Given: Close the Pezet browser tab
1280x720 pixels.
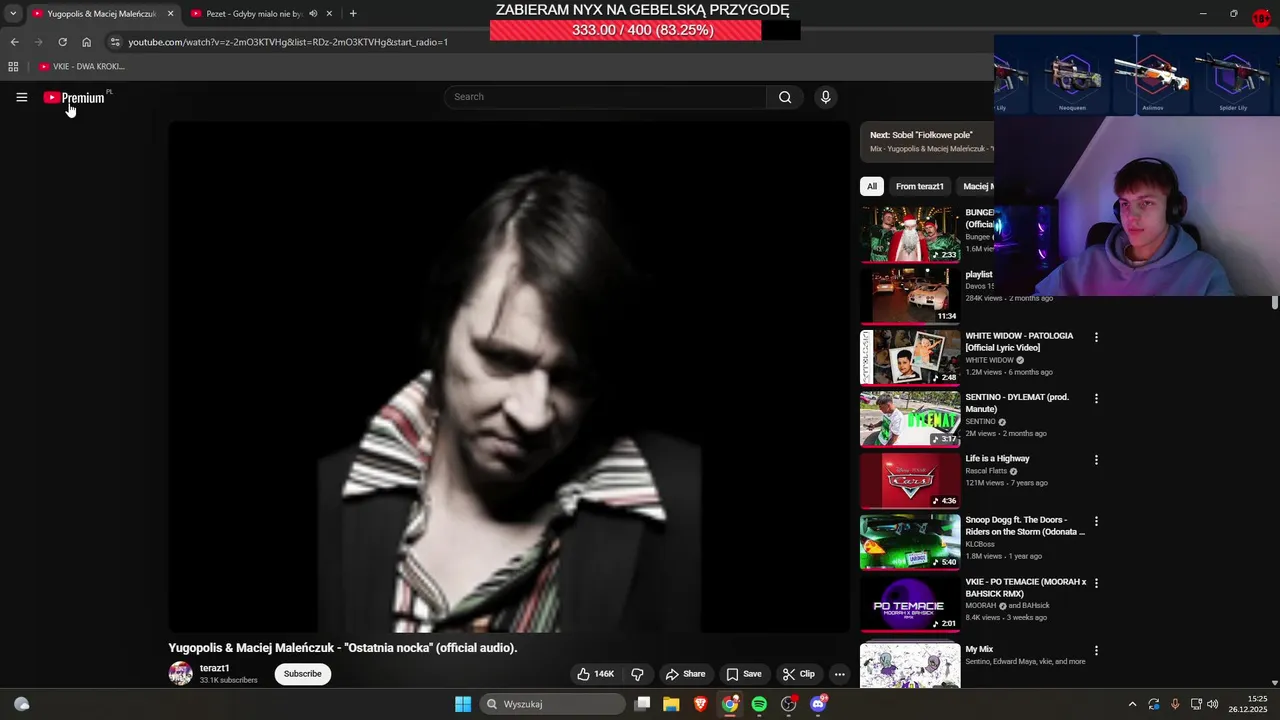Looking at the screenshot, I should (x=329, y=14).
